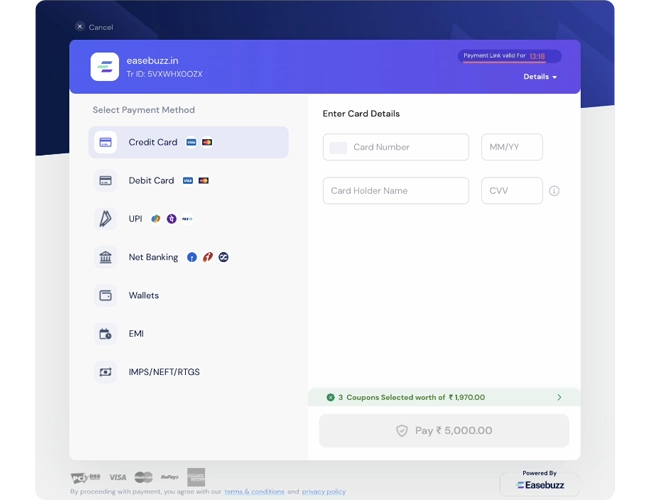The height and width of the screenshot is (500, 650).
Task: Click the Mastercard badge beside Debit Card
Action: coord(204,180)
